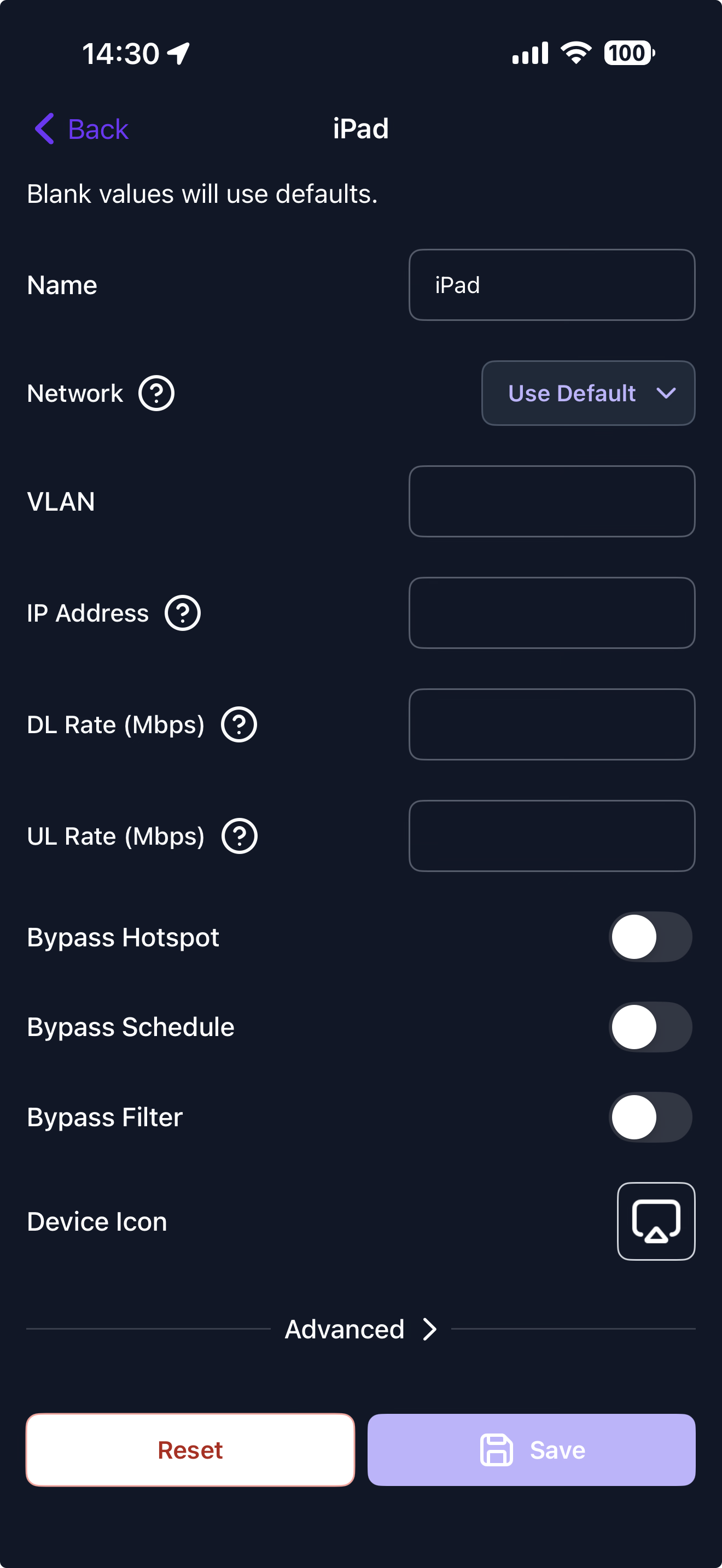Tap the IP Address help icon
Screen dimensions: 722x1568
(x=183, y=613)
